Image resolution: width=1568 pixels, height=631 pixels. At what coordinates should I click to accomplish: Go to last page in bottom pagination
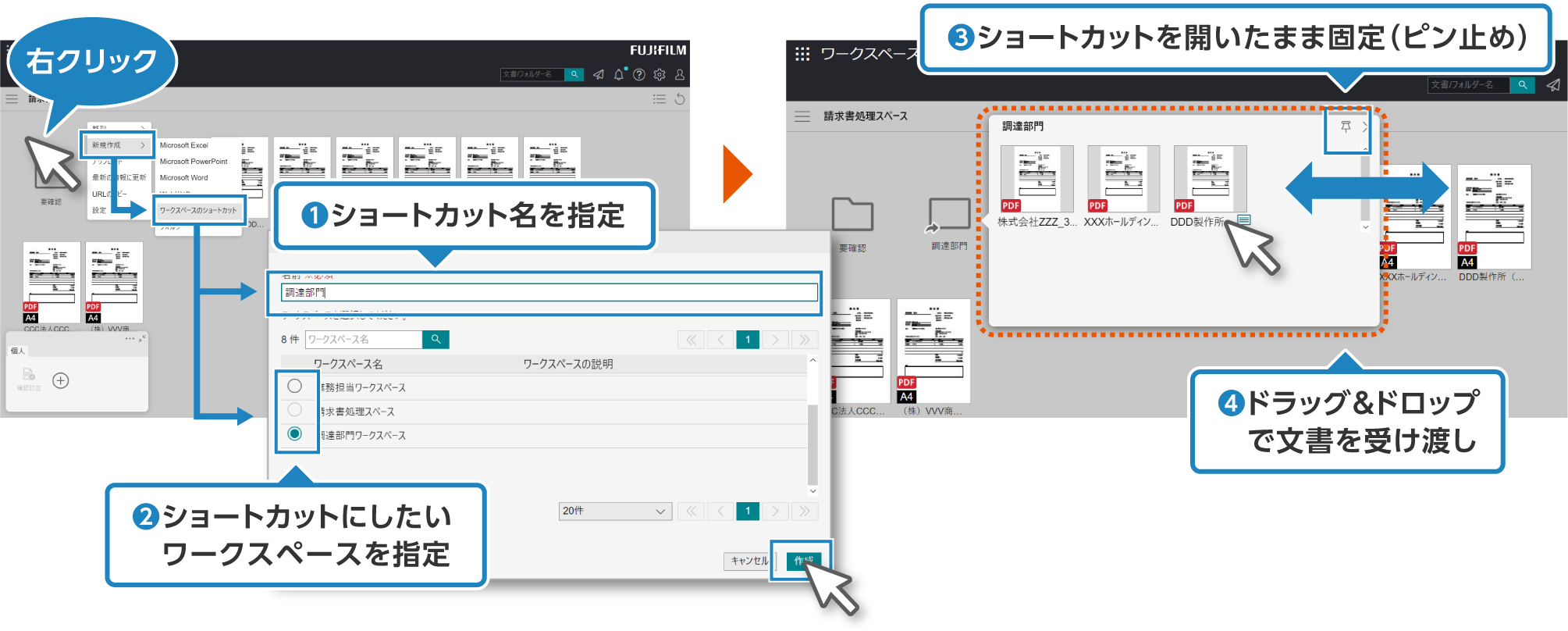(804, 511)
